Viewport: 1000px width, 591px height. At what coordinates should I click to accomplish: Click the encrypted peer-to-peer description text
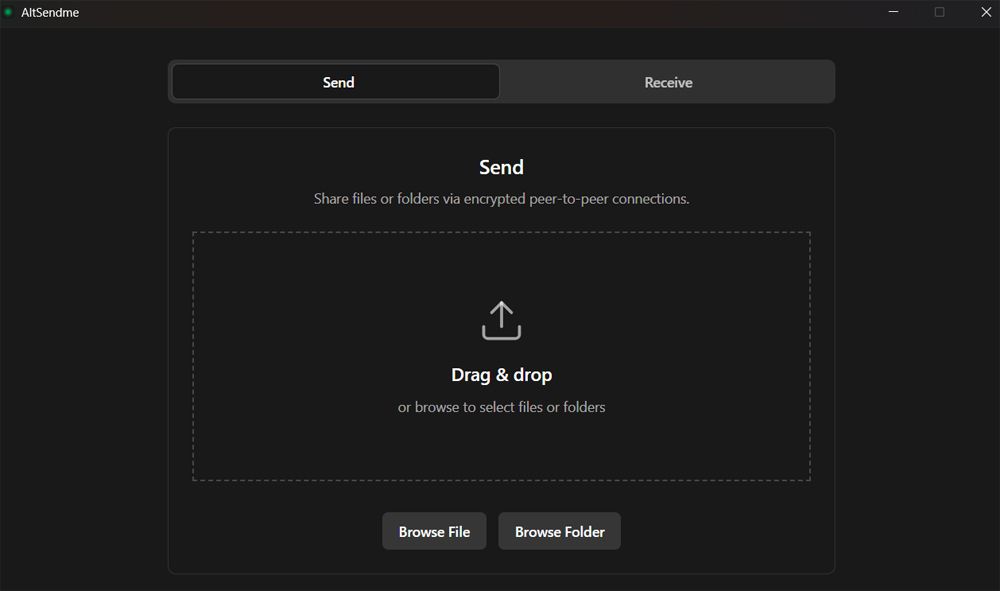pos(501,199)
